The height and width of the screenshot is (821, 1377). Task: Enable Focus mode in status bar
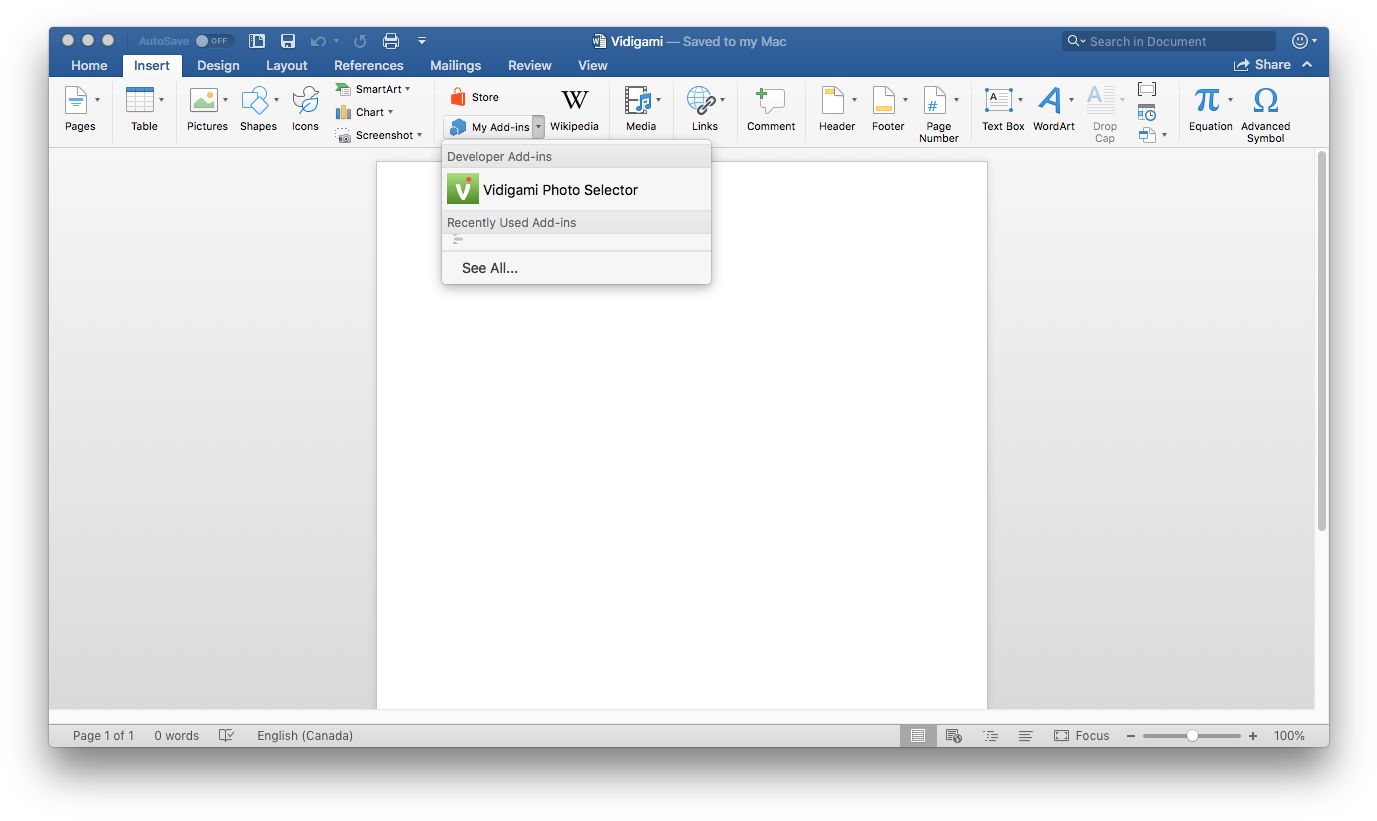1082,736
